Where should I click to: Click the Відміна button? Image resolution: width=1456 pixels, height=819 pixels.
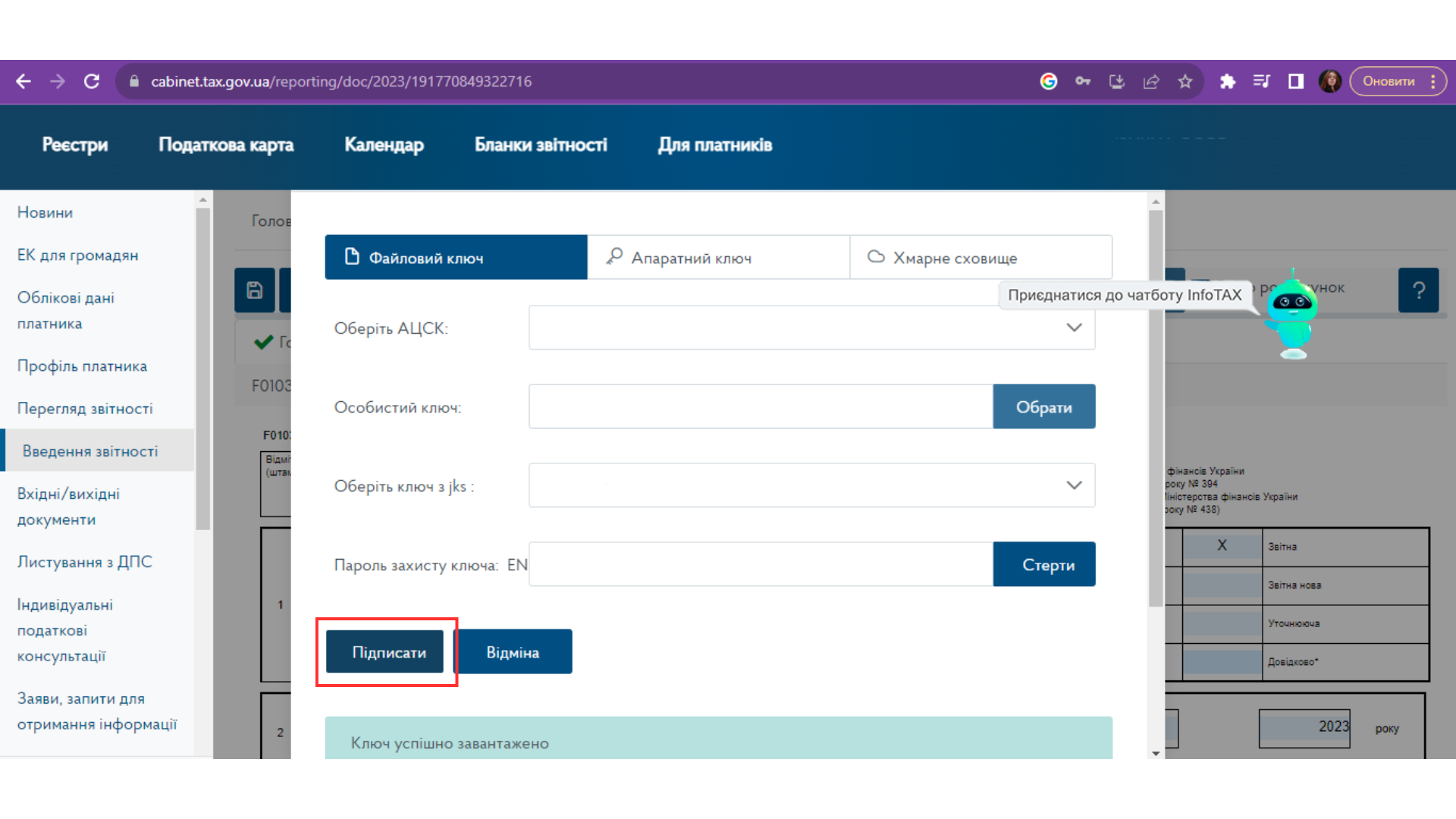coord(513,652)
